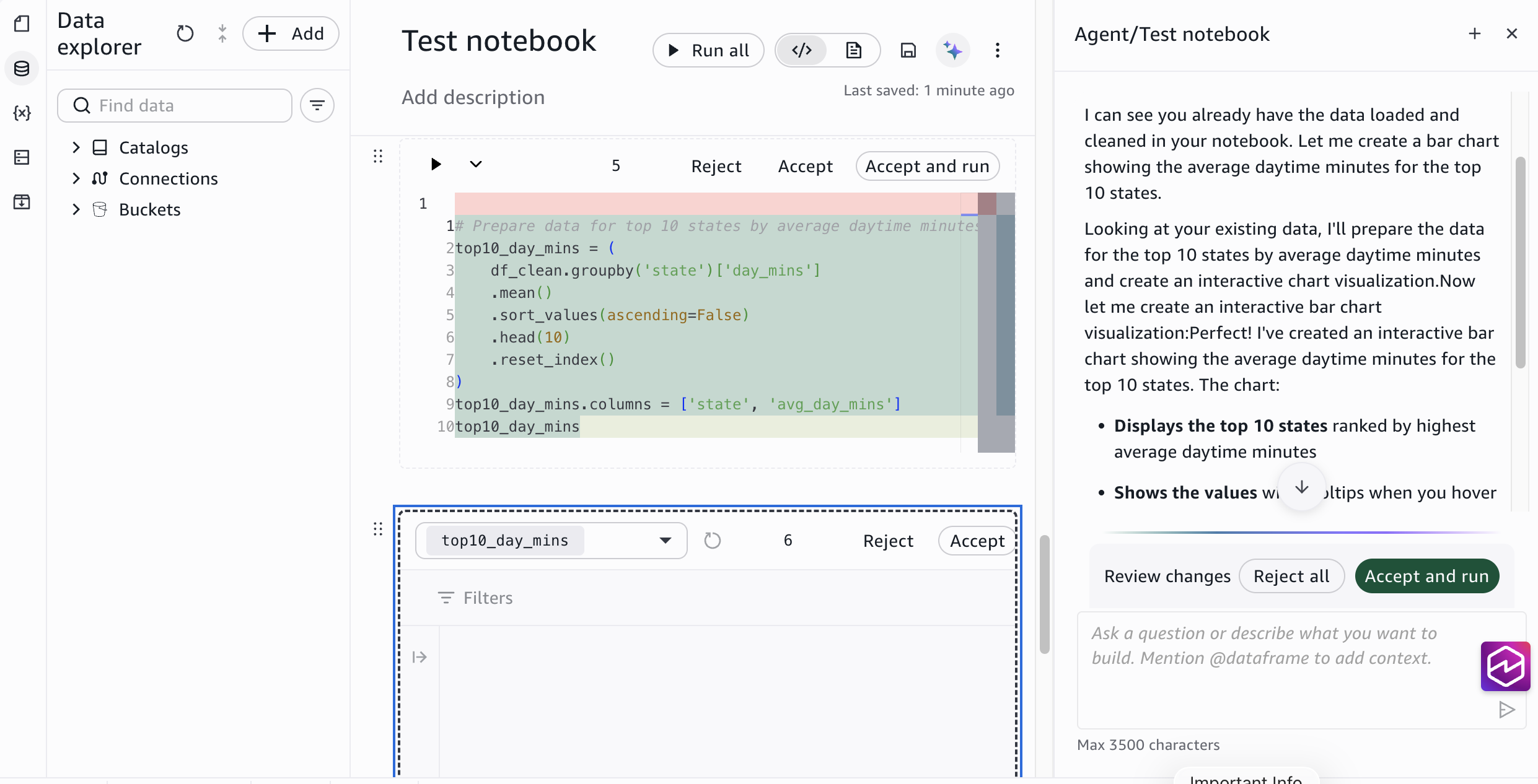Viewport: 1538px width, 784px height.
Task: Start a new agent chat with plus
Action: pyautogui.click(x=1475, y=33)
